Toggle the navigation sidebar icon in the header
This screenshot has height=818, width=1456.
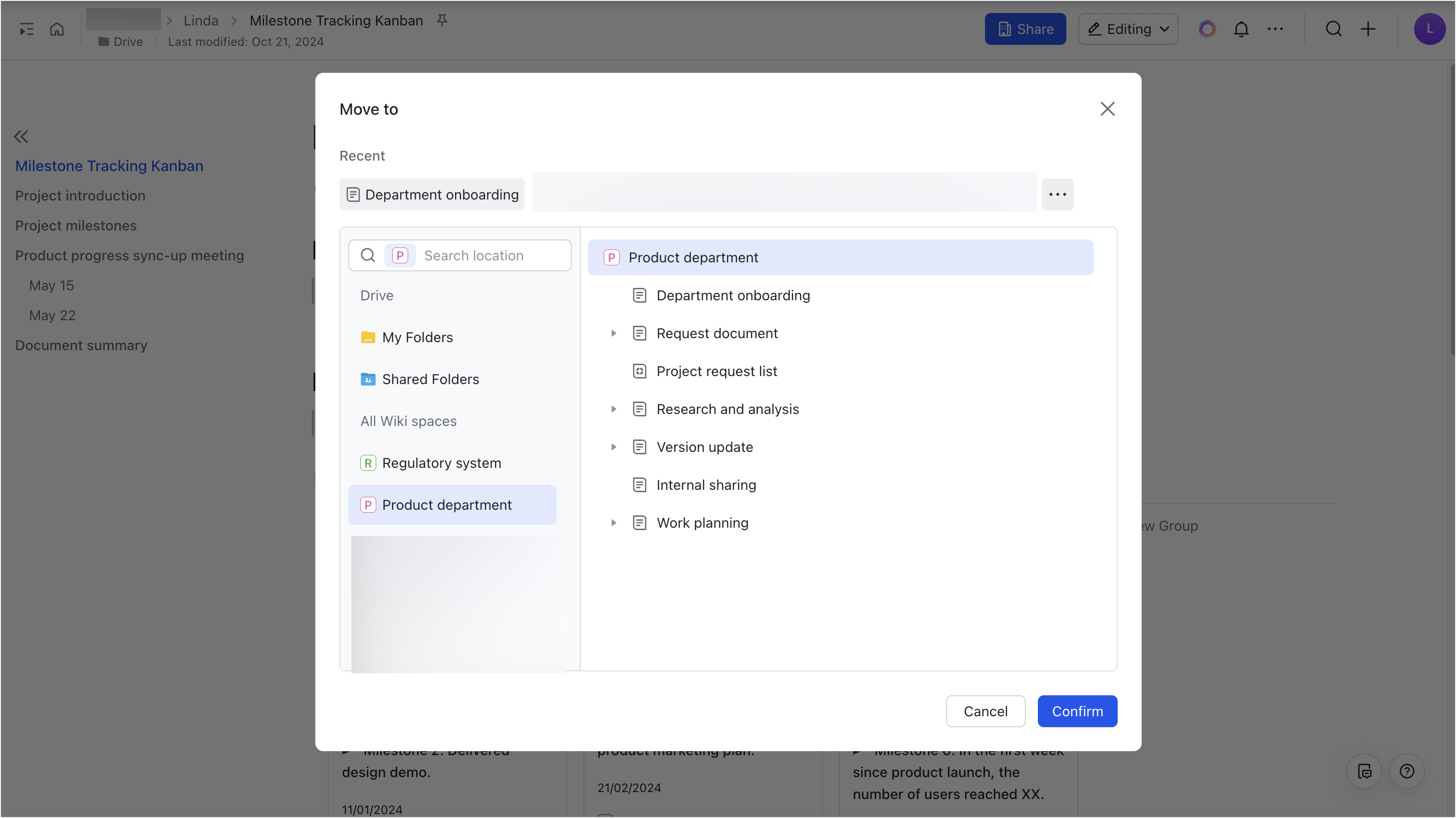point(26,29)
